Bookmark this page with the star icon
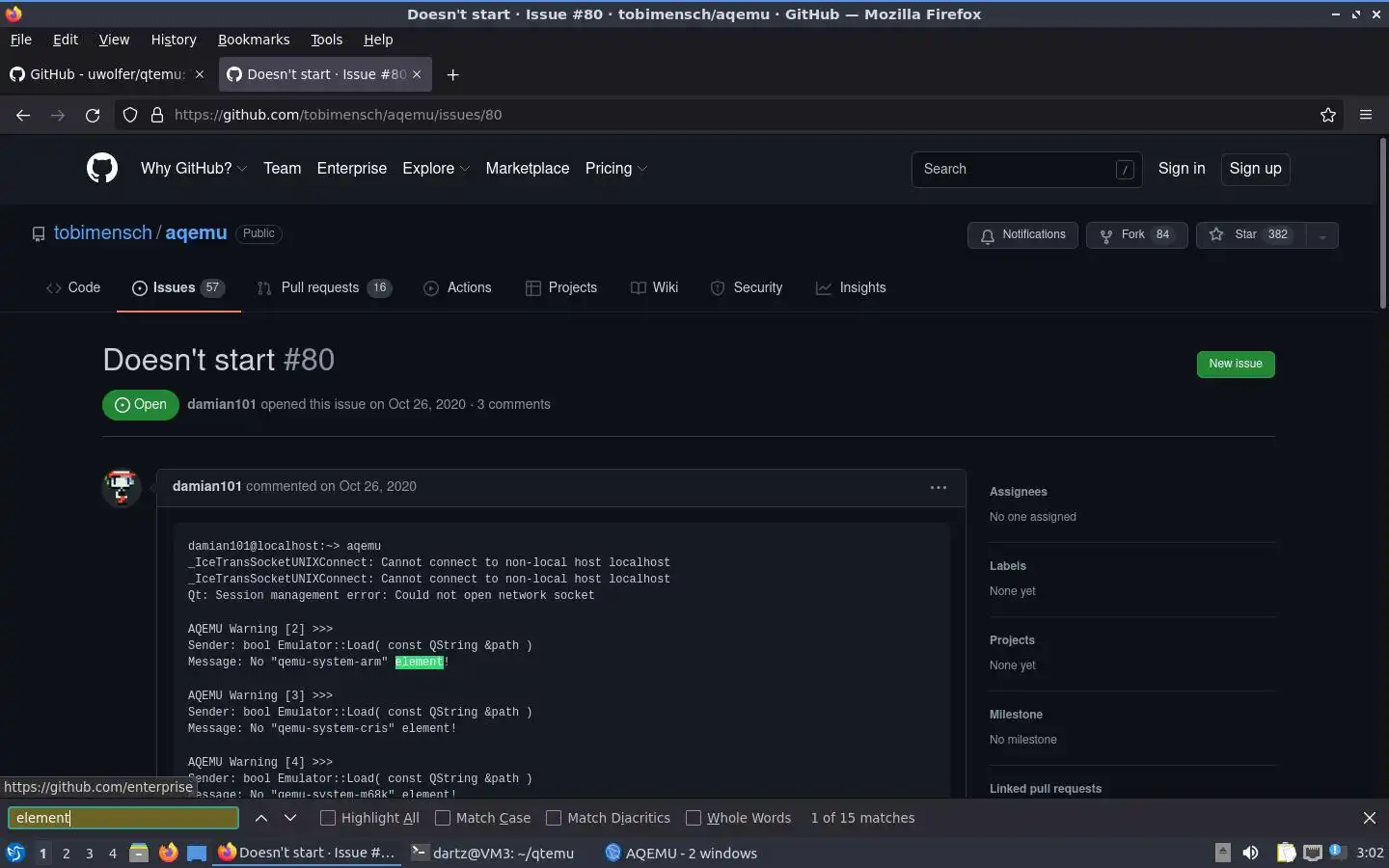1389x868 pixels. point(1328,115)
